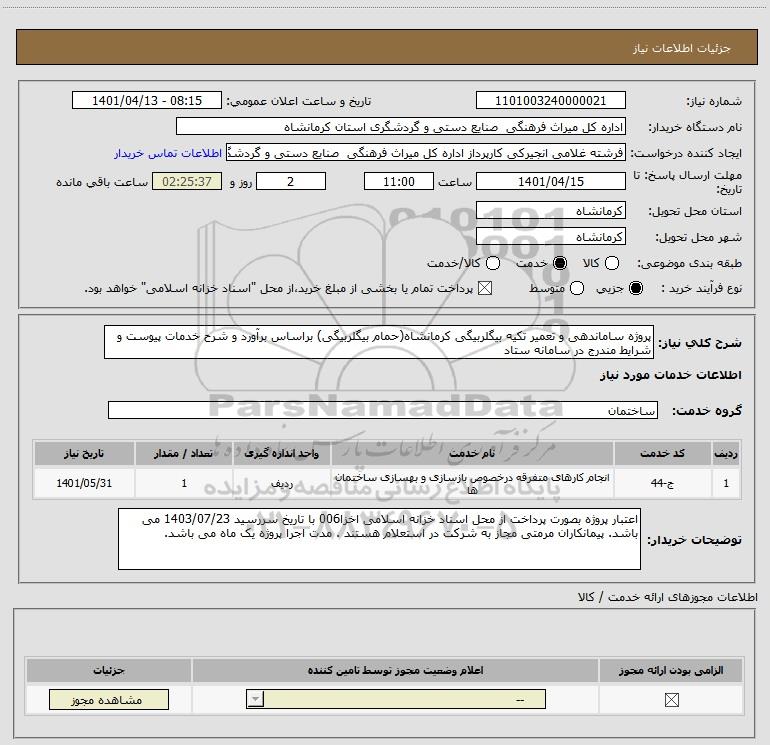Click the need number field 1101003240000021
770x745 pixels.
[550, 100]
